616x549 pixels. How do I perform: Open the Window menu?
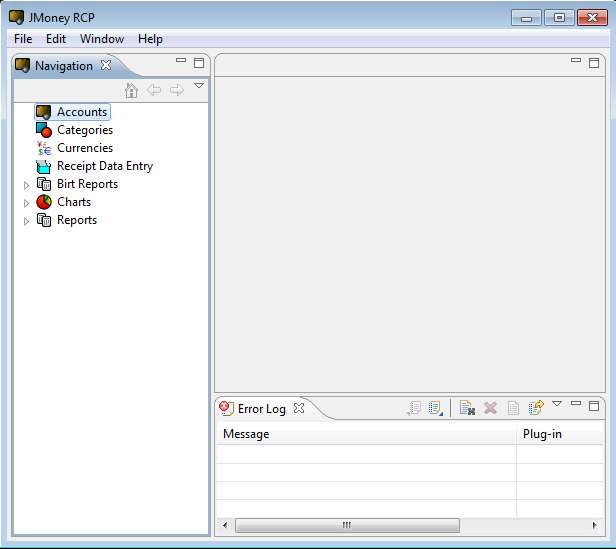coord(102,39)
